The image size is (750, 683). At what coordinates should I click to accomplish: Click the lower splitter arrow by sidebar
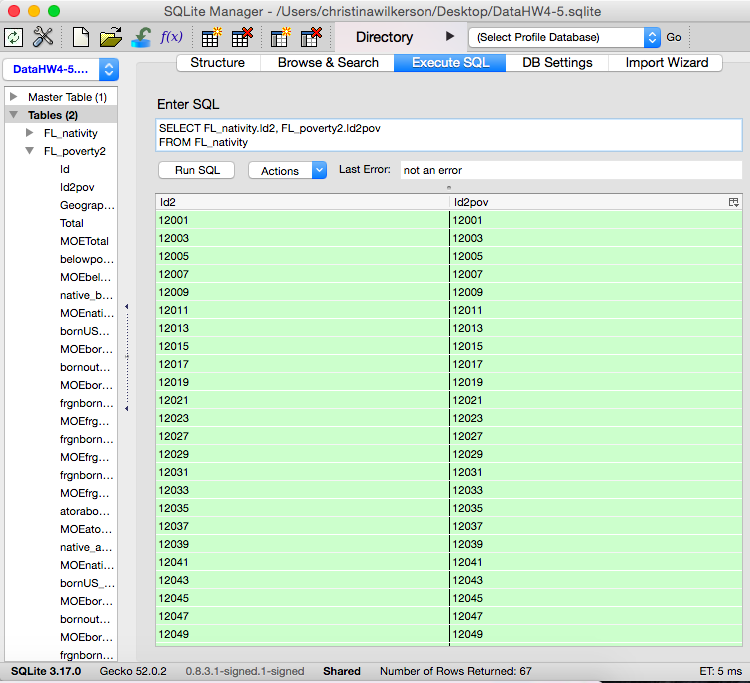click(126, 408)
